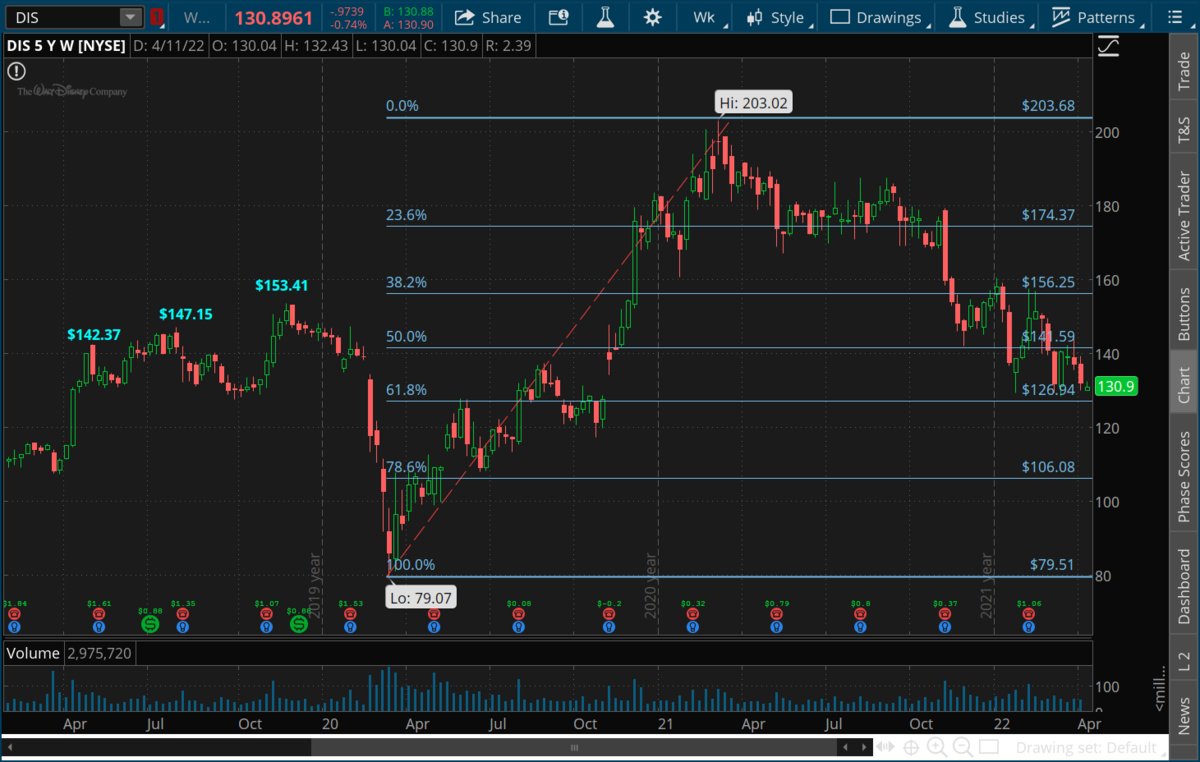This screenshot has width=1200, height=762.
Task: Click the Share button
Action: [x=488, y=17]
